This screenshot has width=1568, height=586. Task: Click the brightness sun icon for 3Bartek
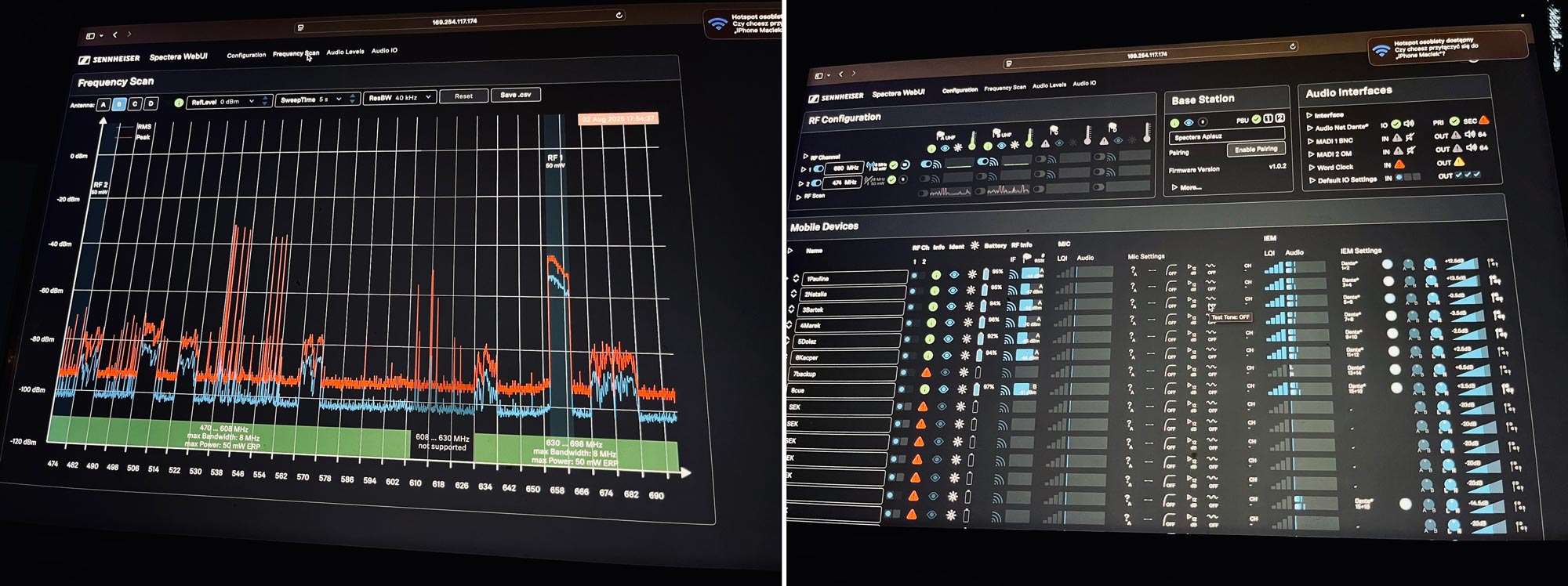click(x=969, y=306)
